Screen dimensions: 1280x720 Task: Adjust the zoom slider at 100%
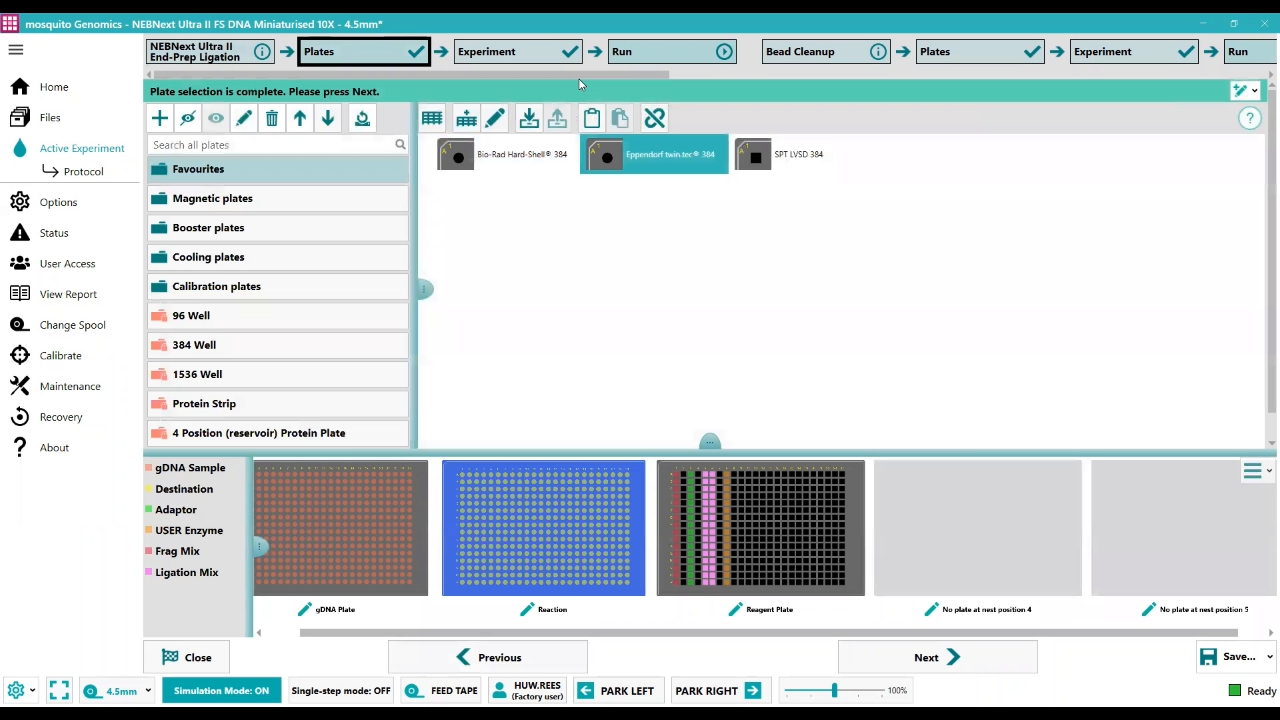834,691
